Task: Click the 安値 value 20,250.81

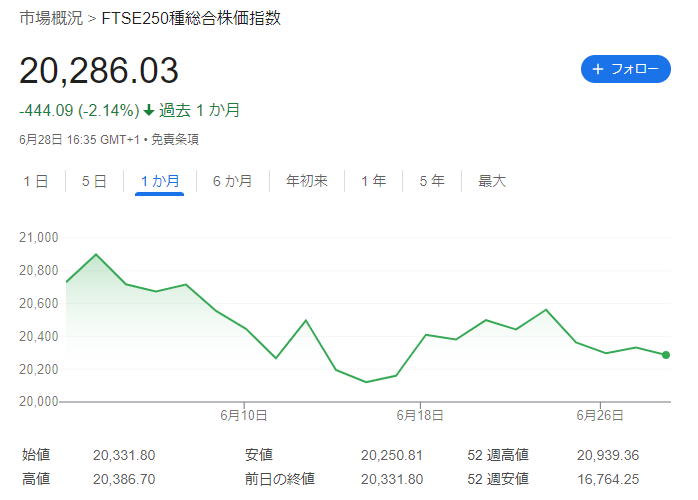Action: pos(392,455)
